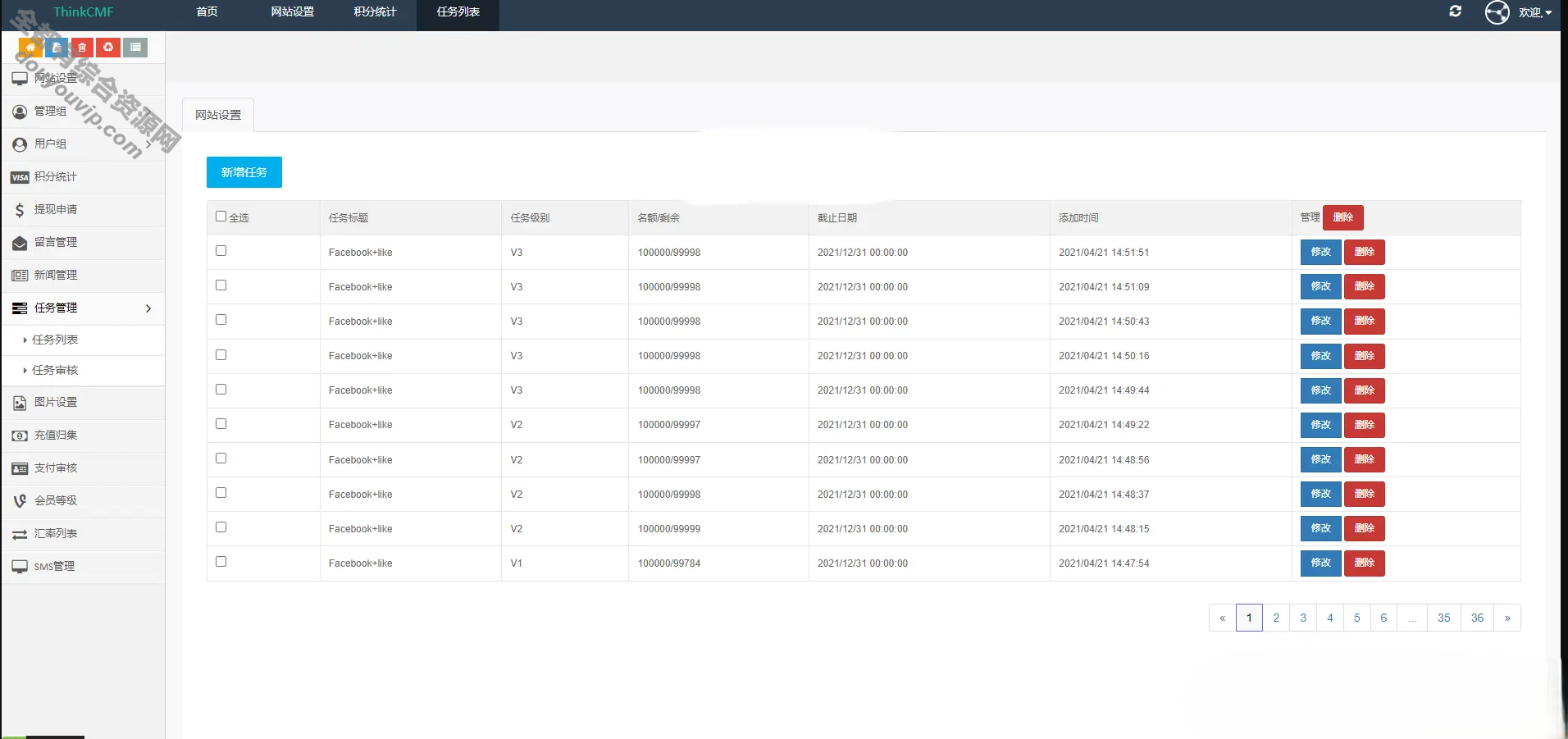Open SMS管理 via its desktop icon
Image resolution: width=1568 pixels, height=739 pixels.
click(20, 567)
